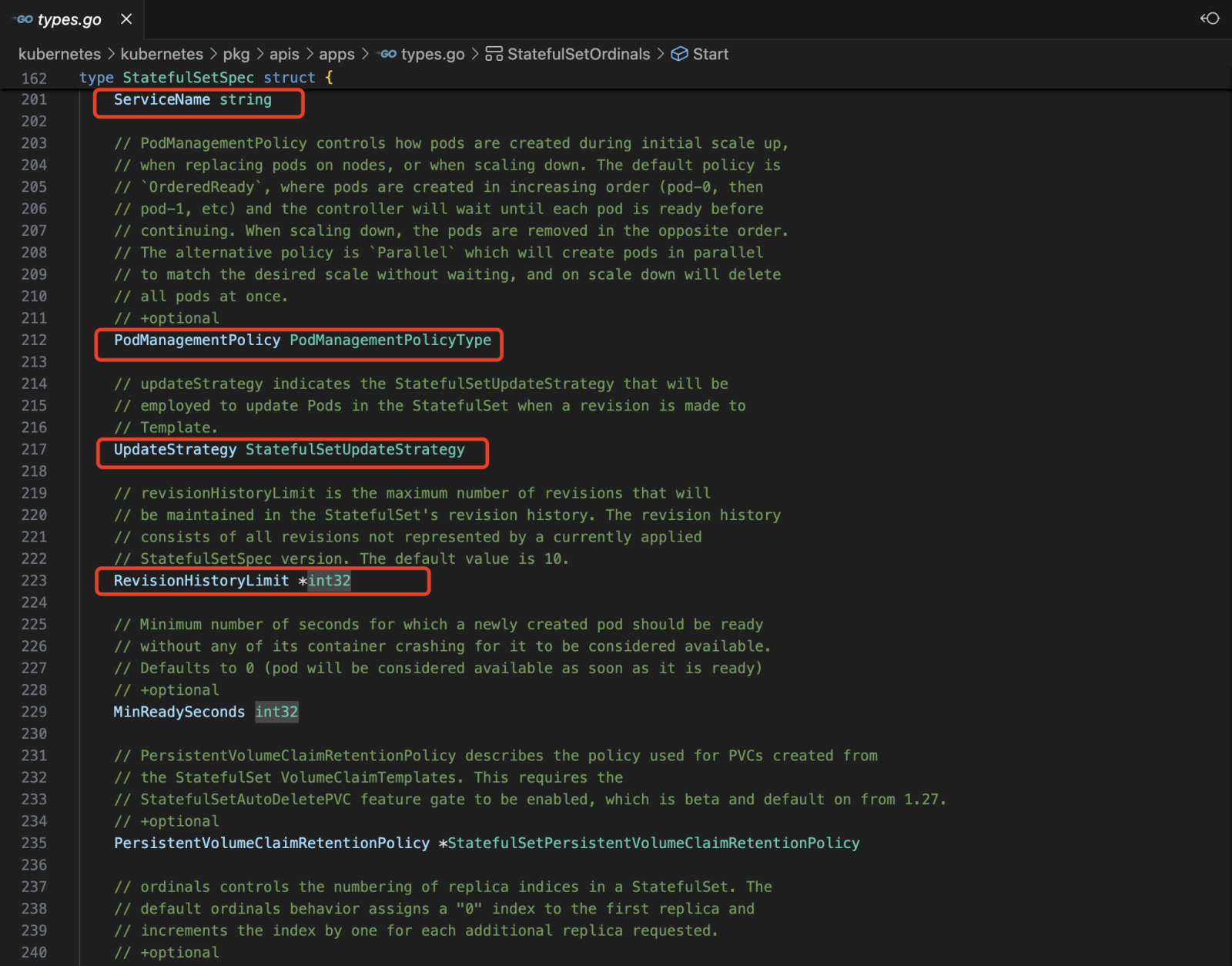Click the "StatefulSetPersistentVolumeClaimRetentionPolicy" type name
Image resolution: width=1232 pixels, height=966 pixels.
point(654,843)
